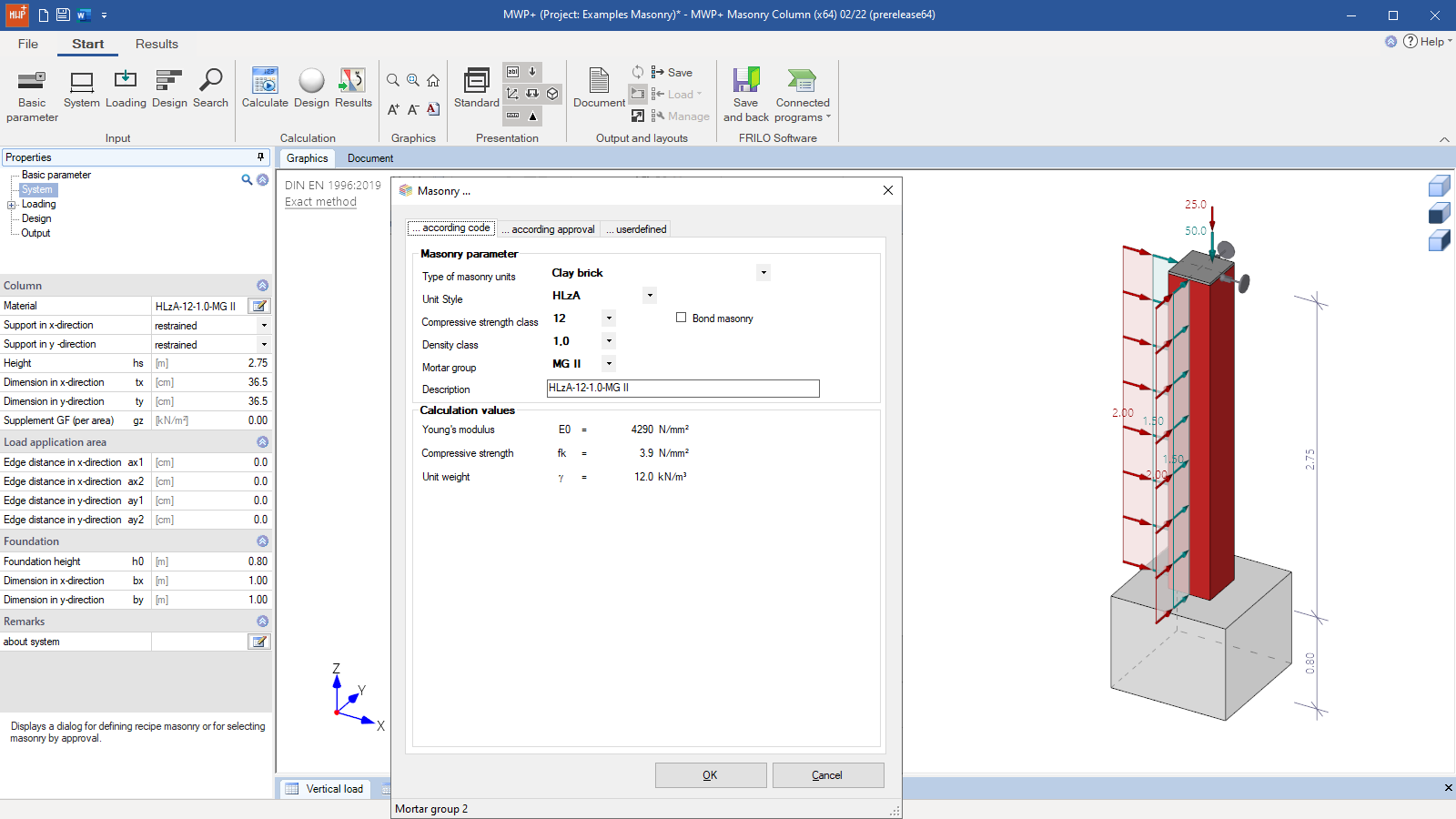Viewport: 1456px width, 819px height.
Task: Open the Density class dropdown
Action: pos(609,340)
